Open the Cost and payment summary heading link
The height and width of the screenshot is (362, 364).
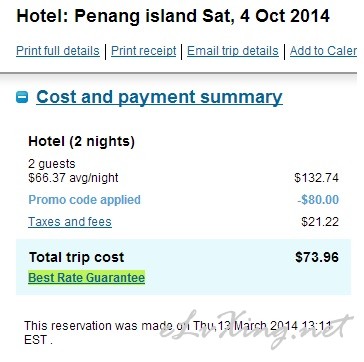159,97
